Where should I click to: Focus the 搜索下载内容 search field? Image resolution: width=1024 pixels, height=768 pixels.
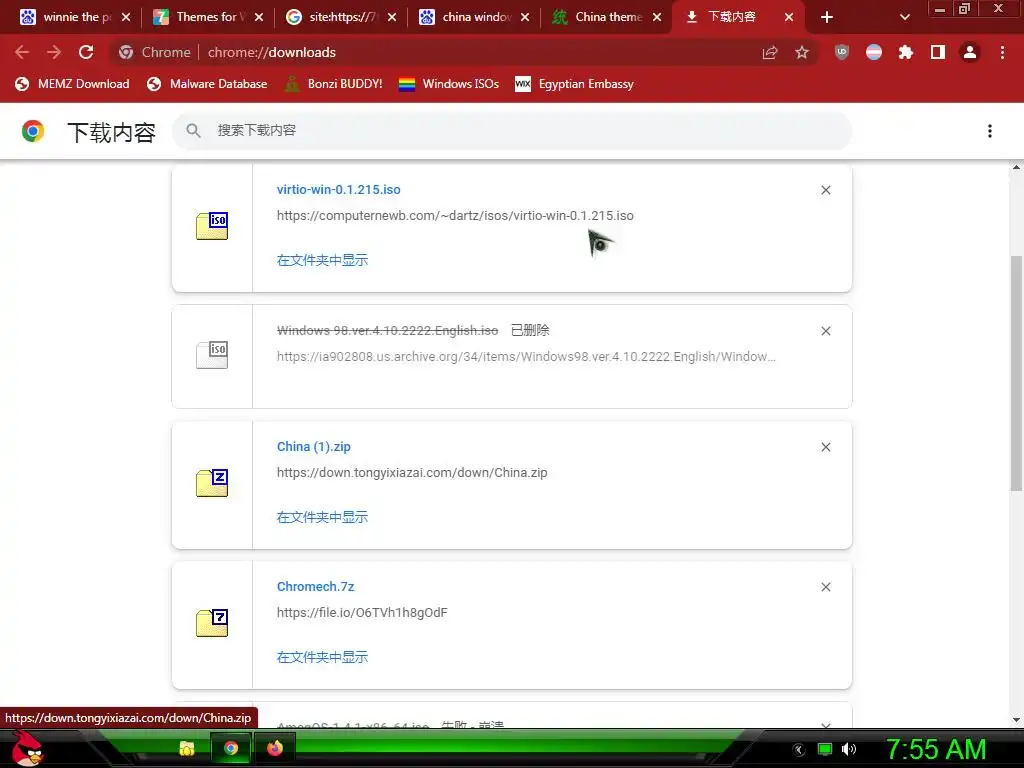(512, 131)
